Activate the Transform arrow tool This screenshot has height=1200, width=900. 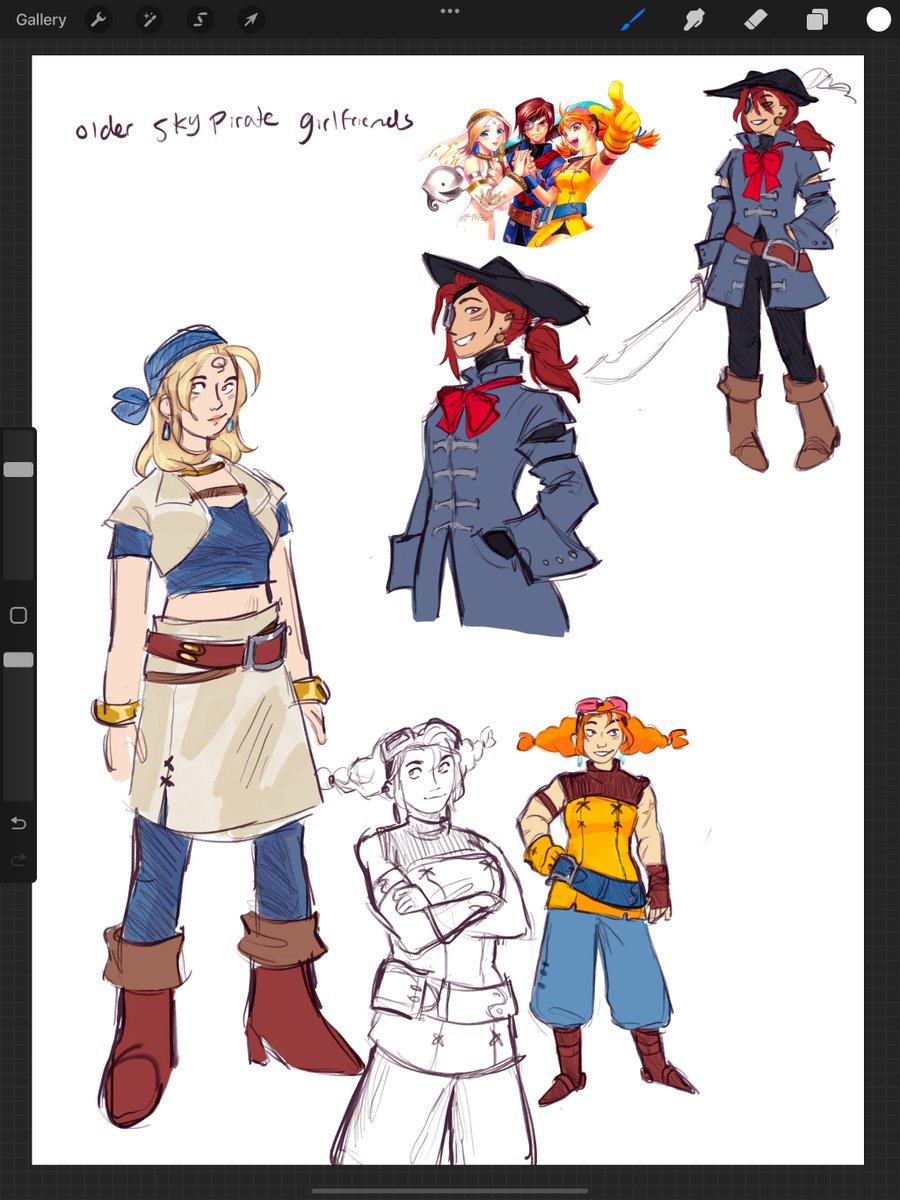pos(251,19)
